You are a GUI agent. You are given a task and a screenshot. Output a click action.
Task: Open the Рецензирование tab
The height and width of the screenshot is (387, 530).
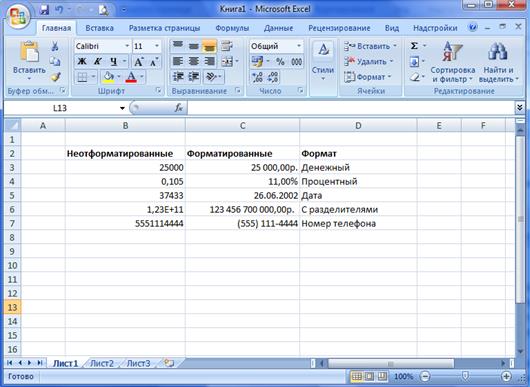339,28
